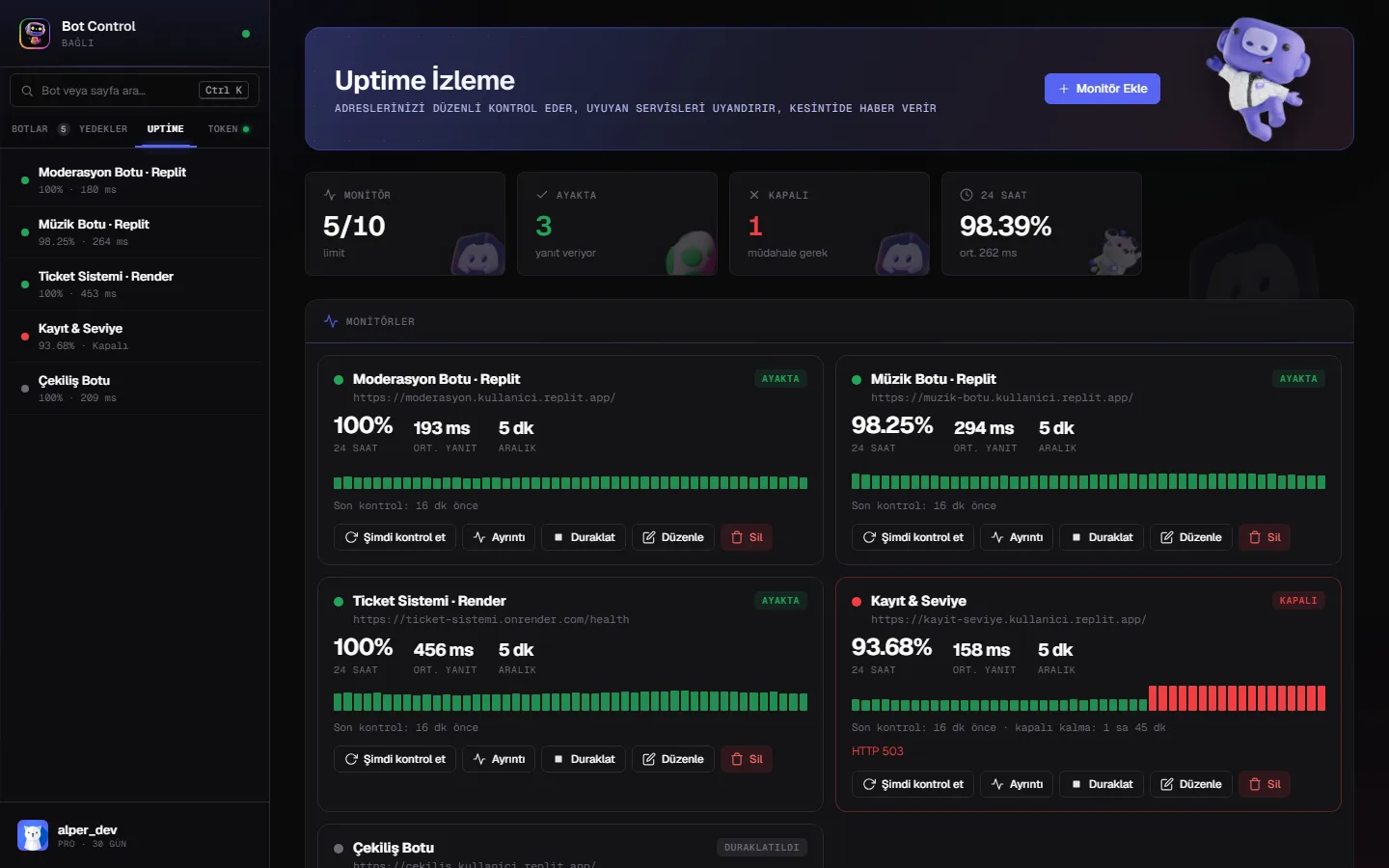Delete Kayıt & Seviye monitor with Sil
The height and width of the screenshot is (868, 1389).
[x=1265, y=784]
